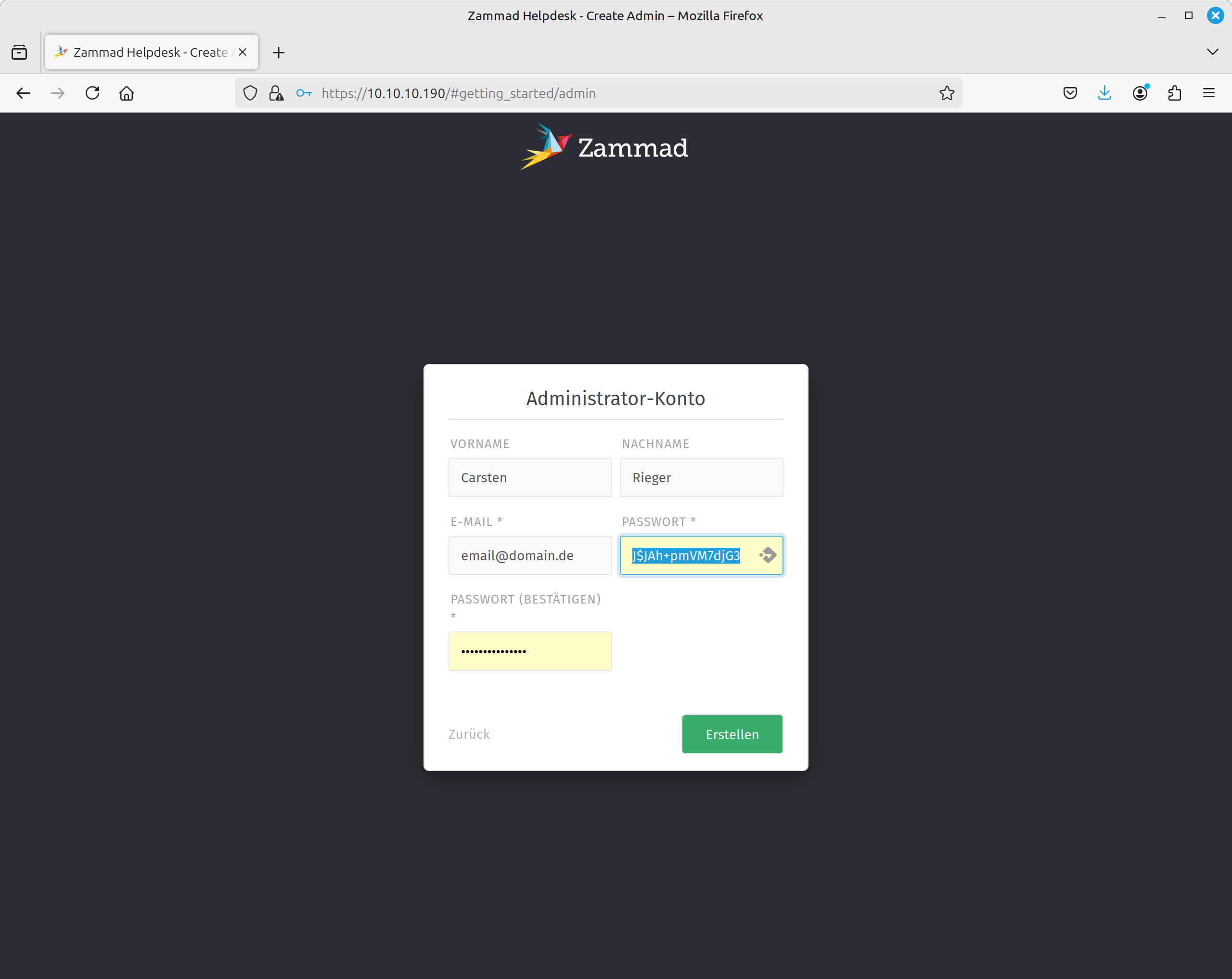1232x979 pixels.
Task: Save page to Pocket
Action: (x=1070, y=93)
